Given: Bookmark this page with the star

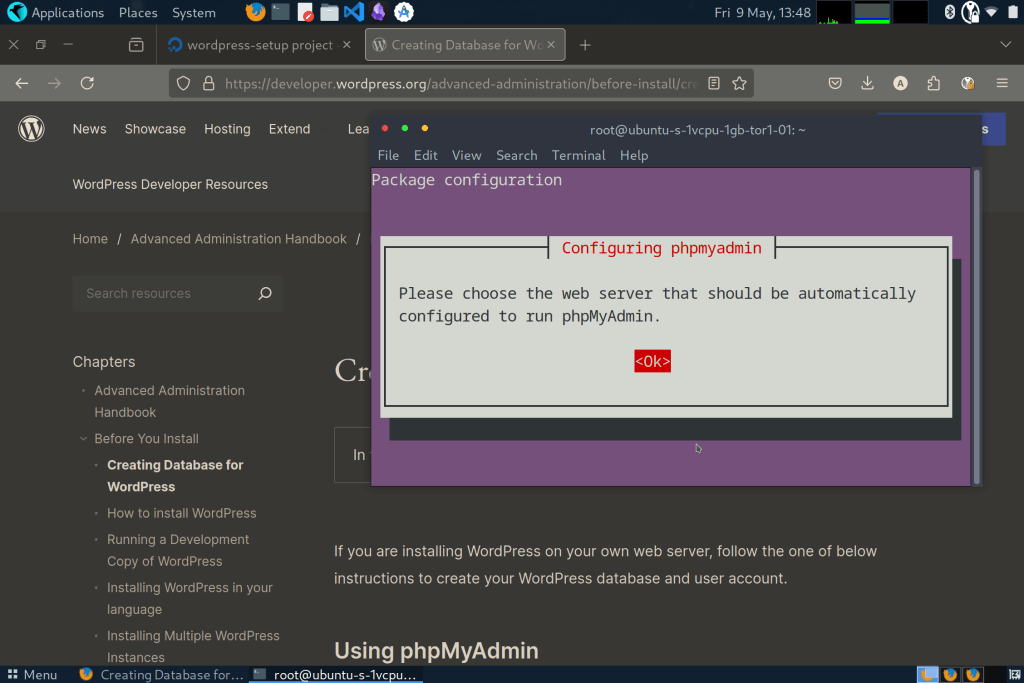Looking at the screenshot, I should [739, 83].
